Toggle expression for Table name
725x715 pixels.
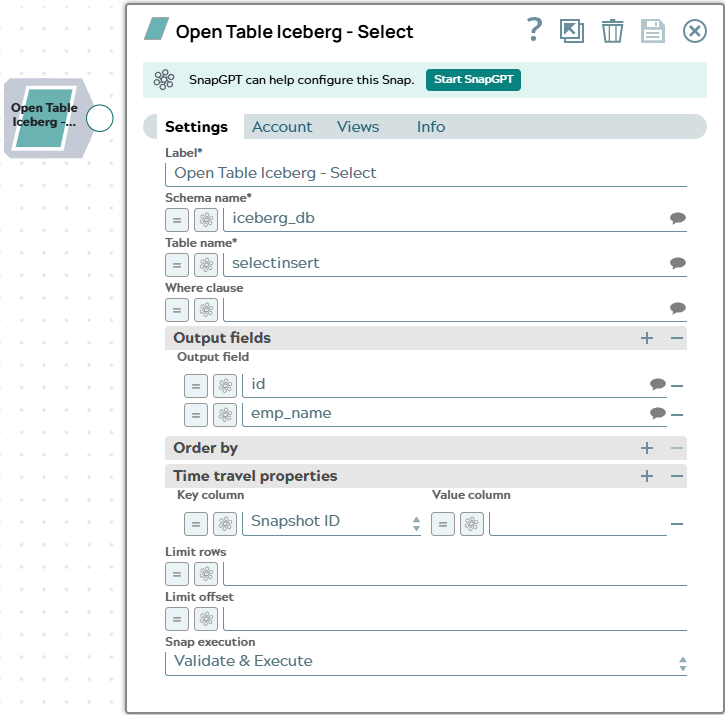click(x=177, y=265)
